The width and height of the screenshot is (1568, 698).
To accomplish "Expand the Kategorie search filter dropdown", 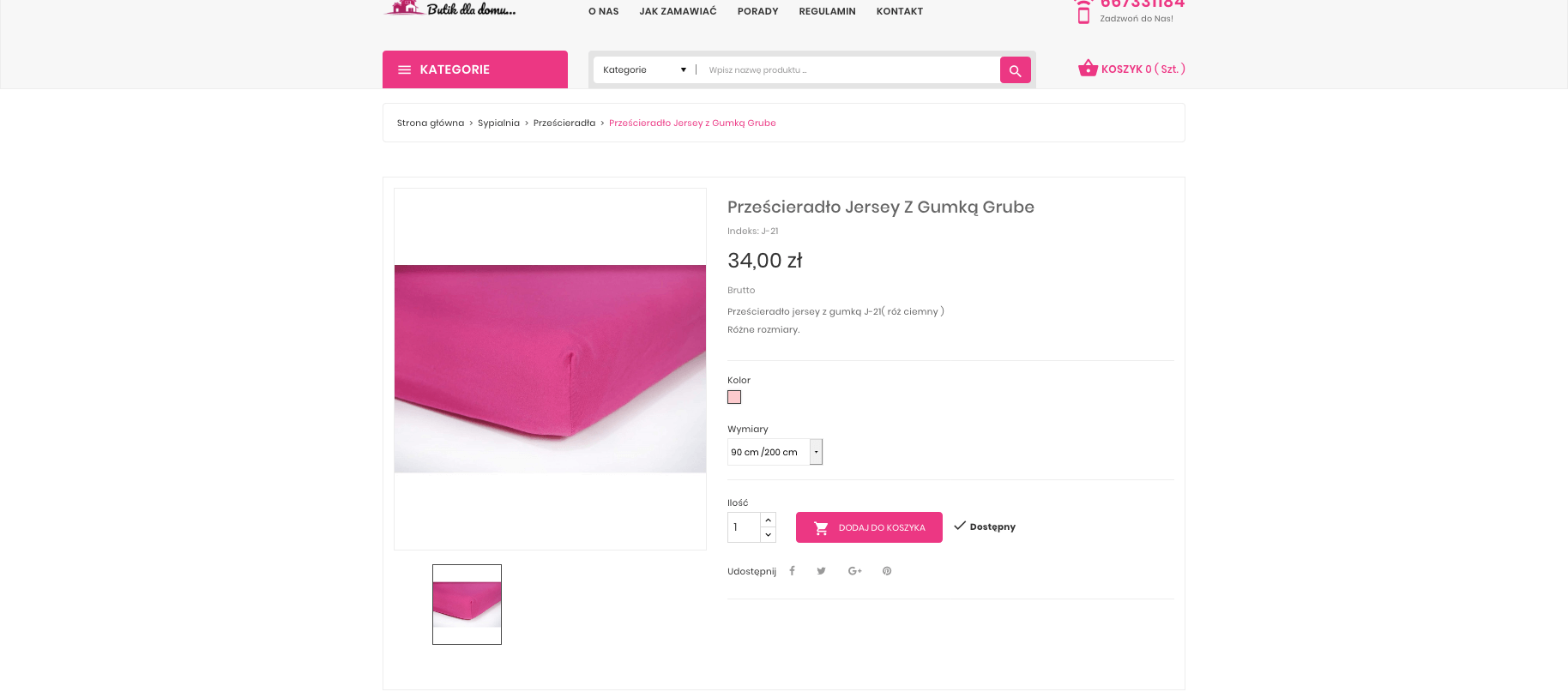I will tap(644, 70).
